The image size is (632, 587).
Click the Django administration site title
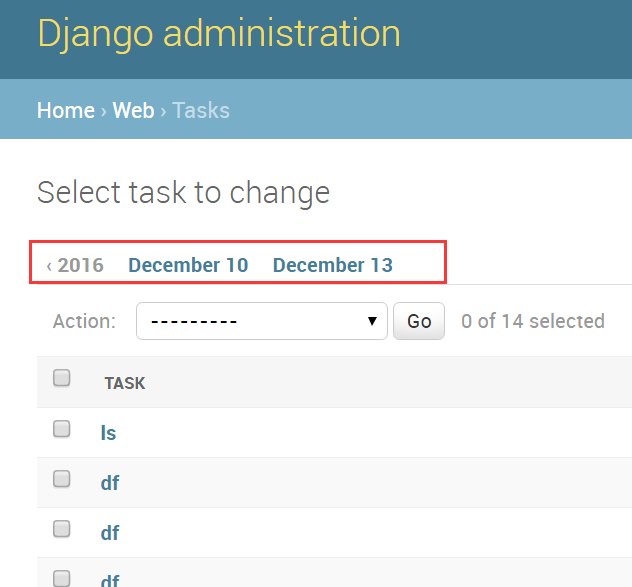pos(219,34)
